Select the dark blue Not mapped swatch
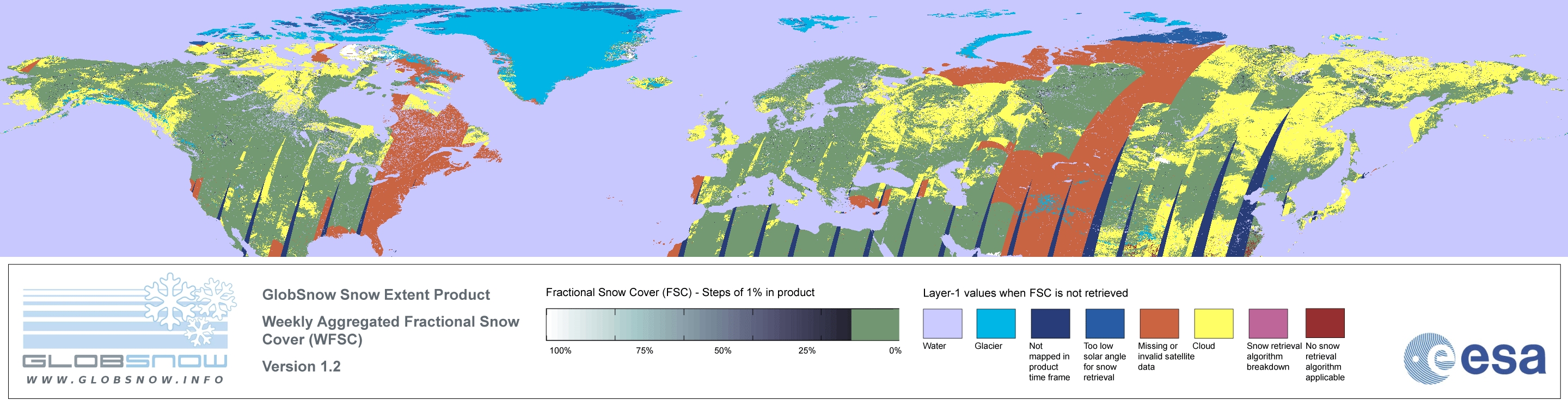 (1050, 323)
